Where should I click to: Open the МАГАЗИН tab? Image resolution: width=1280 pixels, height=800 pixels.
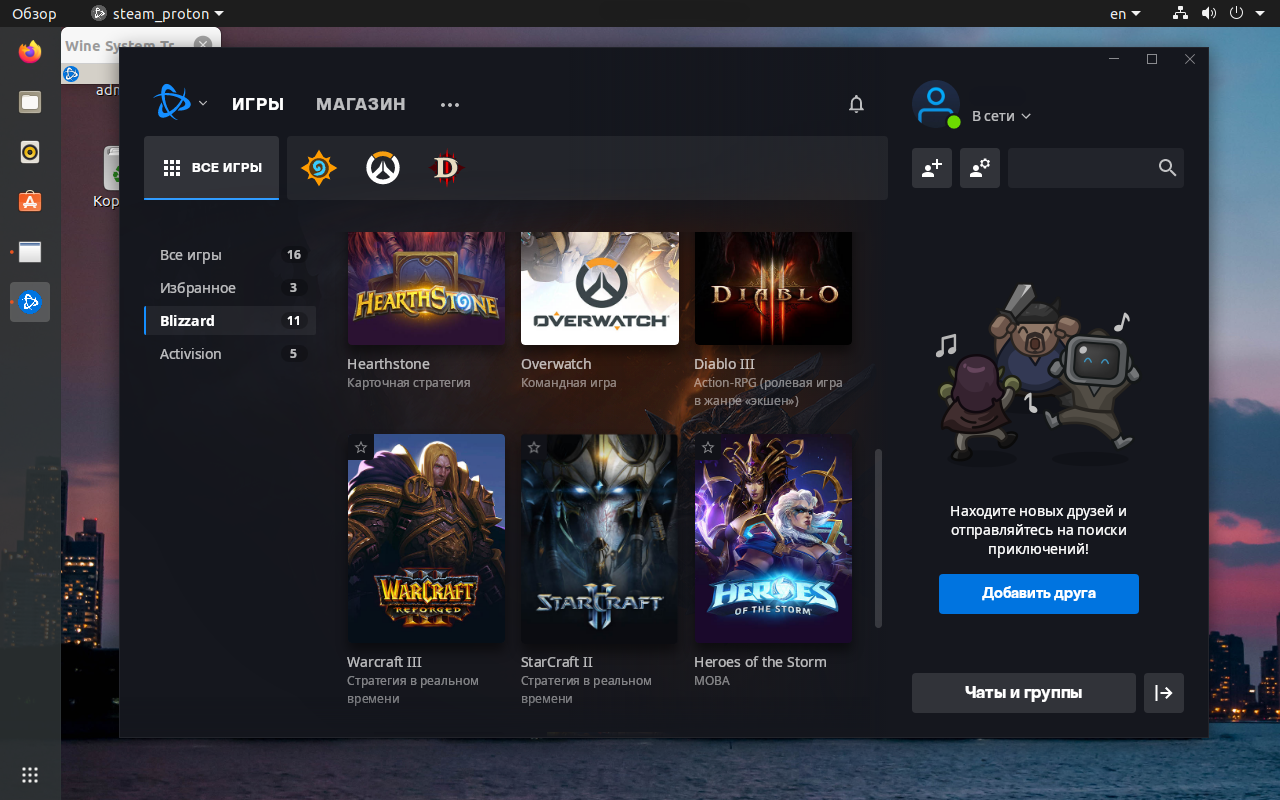(x=361, y=104)
